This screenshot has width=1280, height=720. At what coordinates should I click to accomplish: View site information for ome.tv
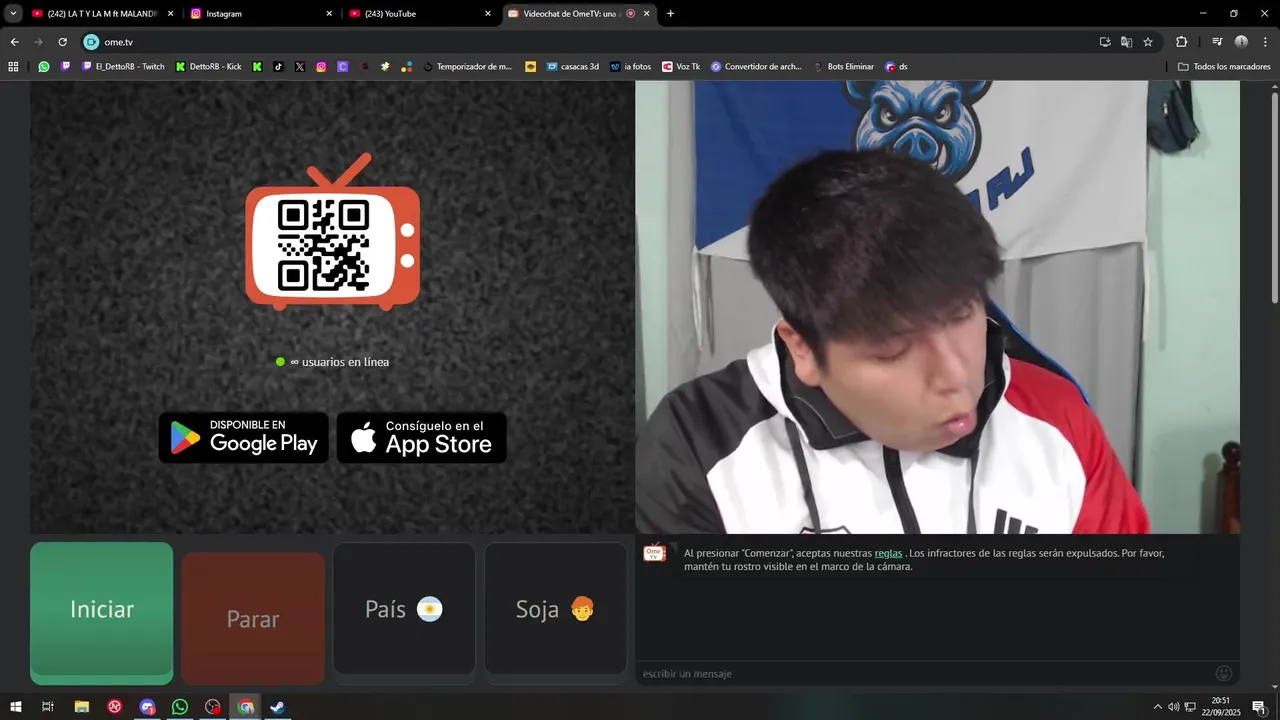[x=91, y=42]
